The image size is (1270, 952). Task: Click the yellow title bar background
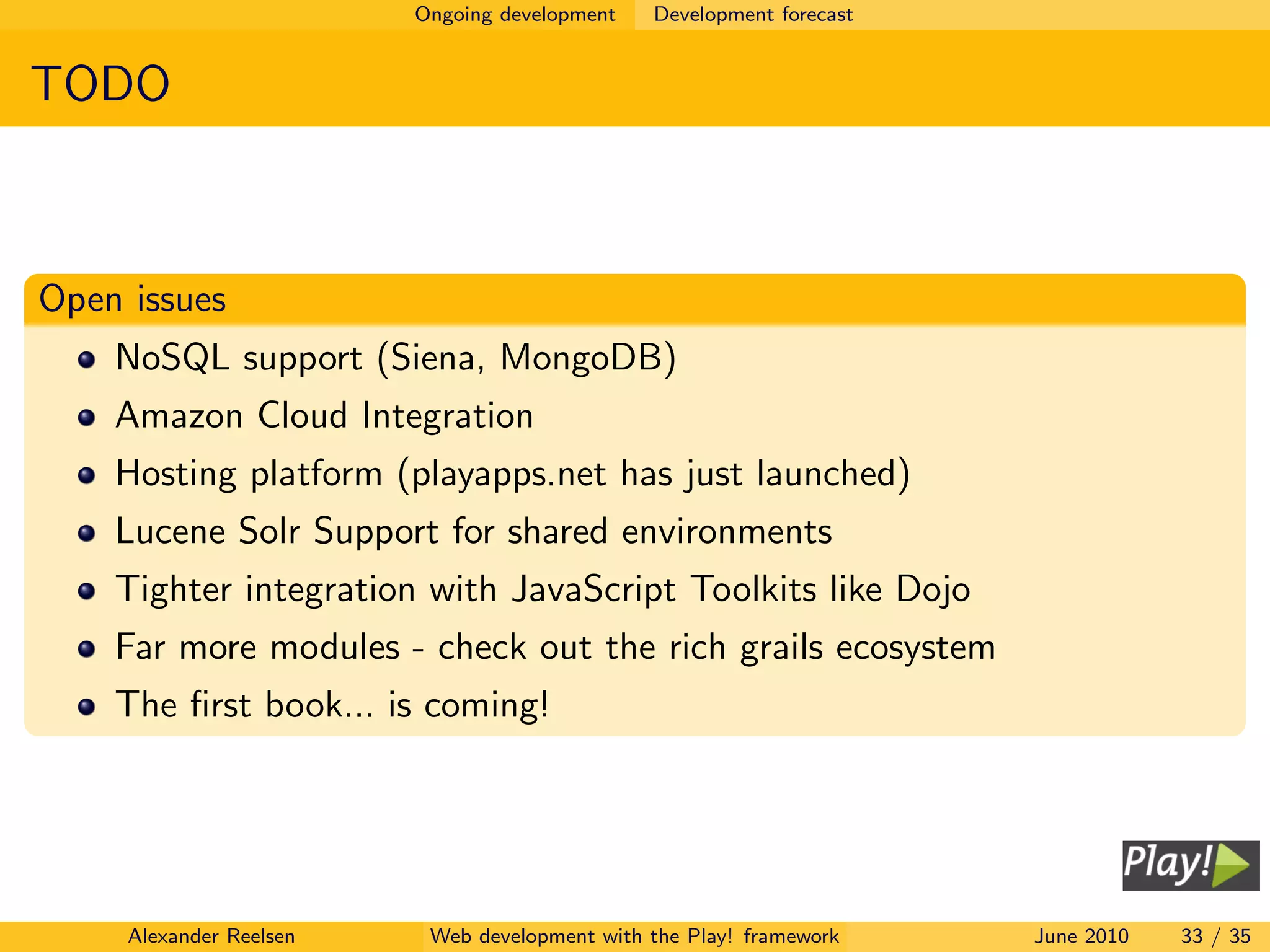click(x=682, y=81)
